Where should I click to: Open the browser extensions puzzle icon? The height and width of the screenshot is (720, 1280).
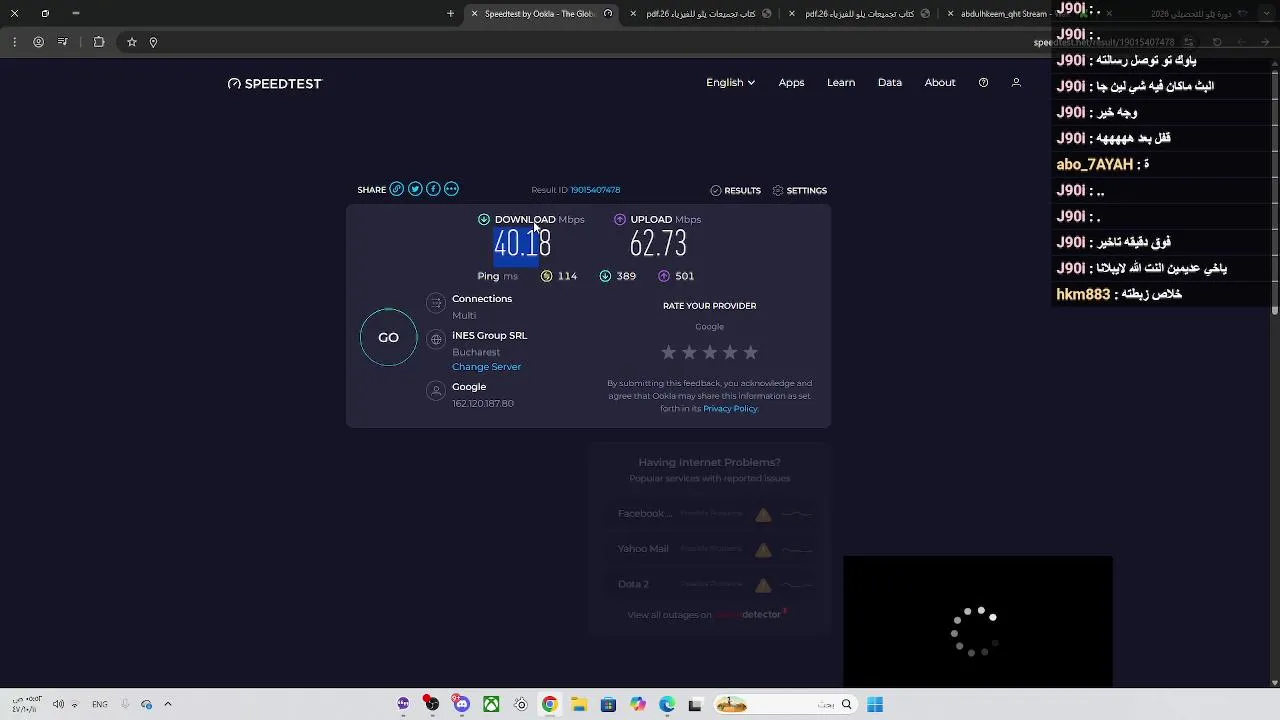click(99, 42)
